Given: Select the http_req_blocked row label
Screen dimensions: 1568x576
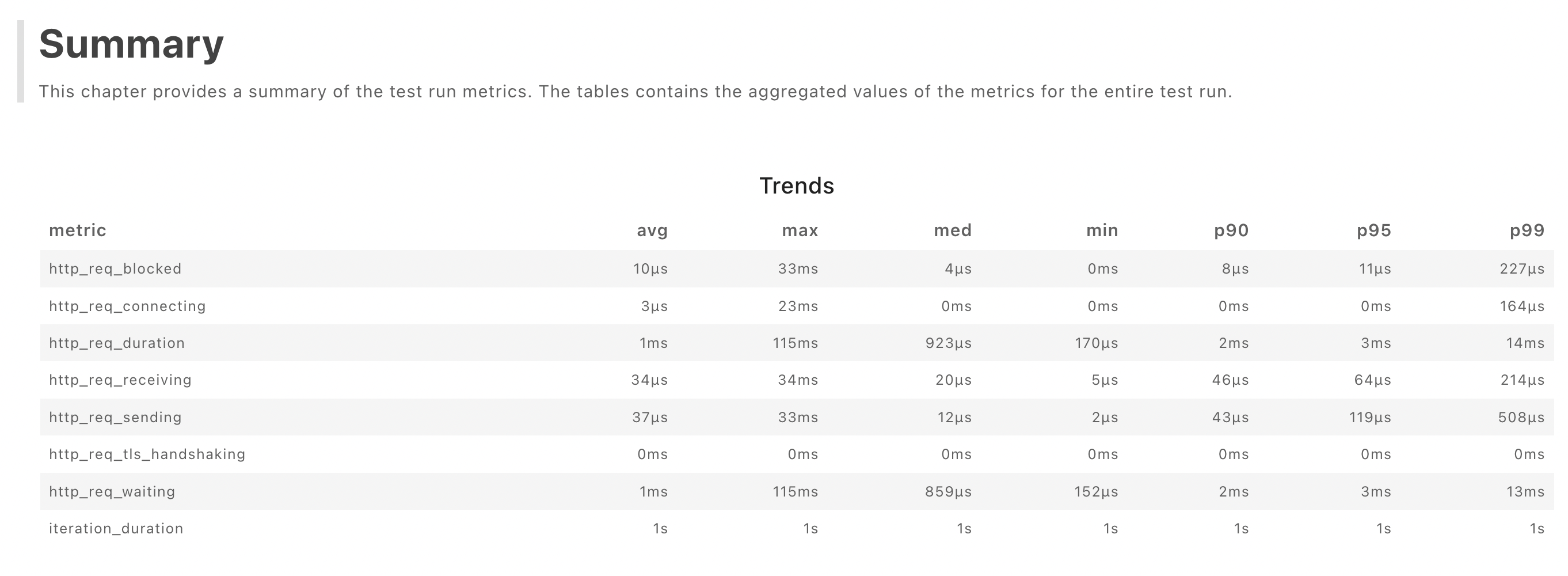Looking at the screenshot, I should coord(115,268).
